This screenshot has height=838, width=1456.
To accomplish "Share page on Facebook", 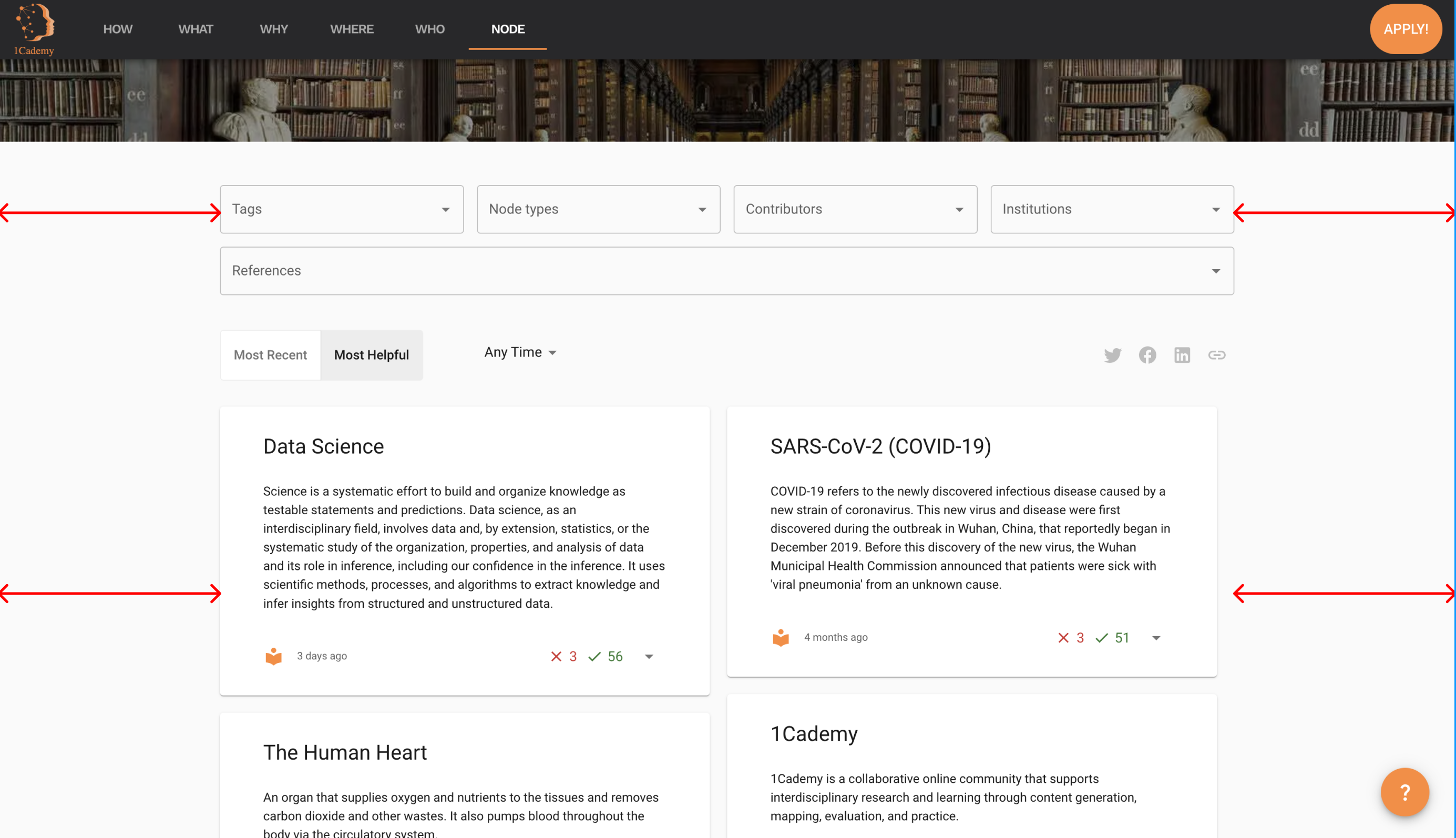I will (x=1147, y=355).
